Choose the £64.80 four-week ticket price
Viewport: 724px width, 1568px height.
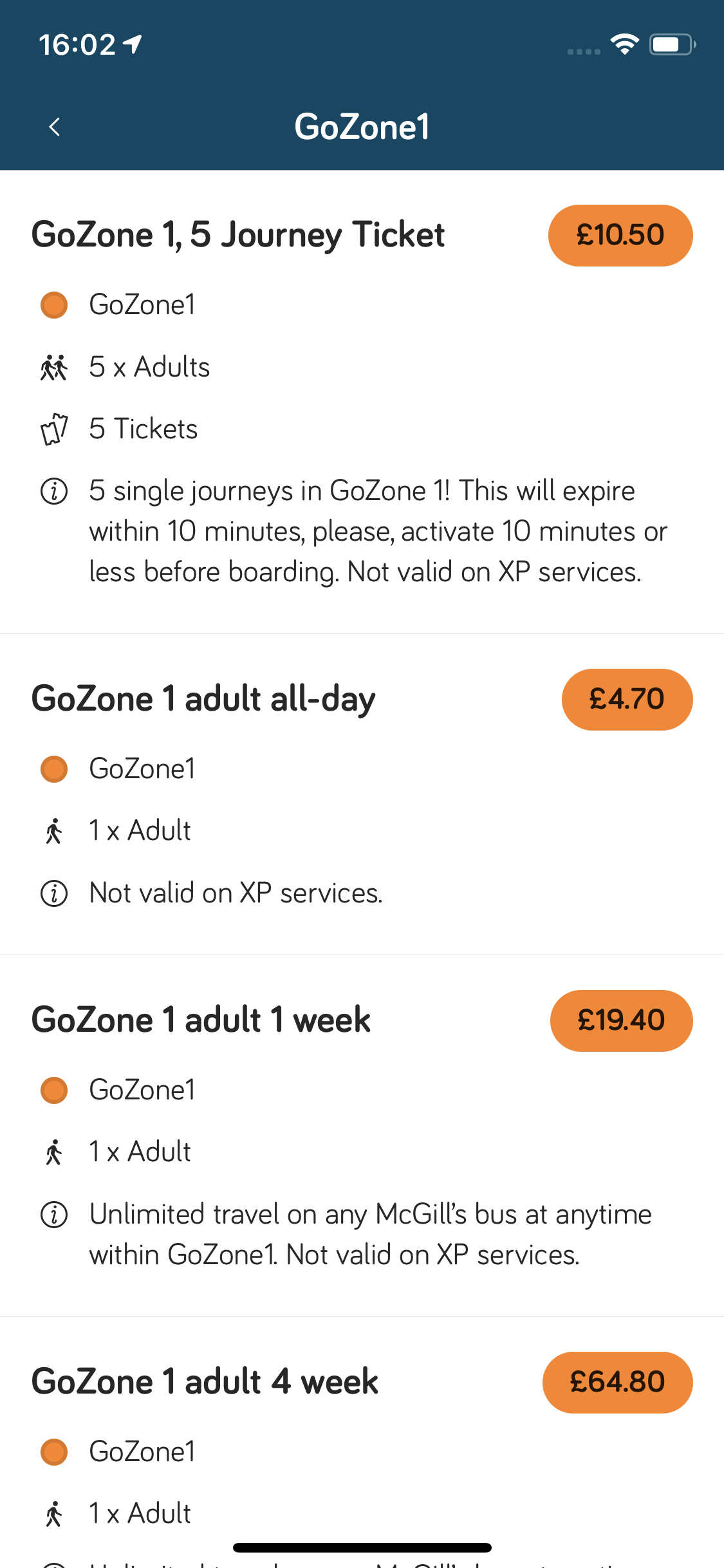click(617, 1383)
